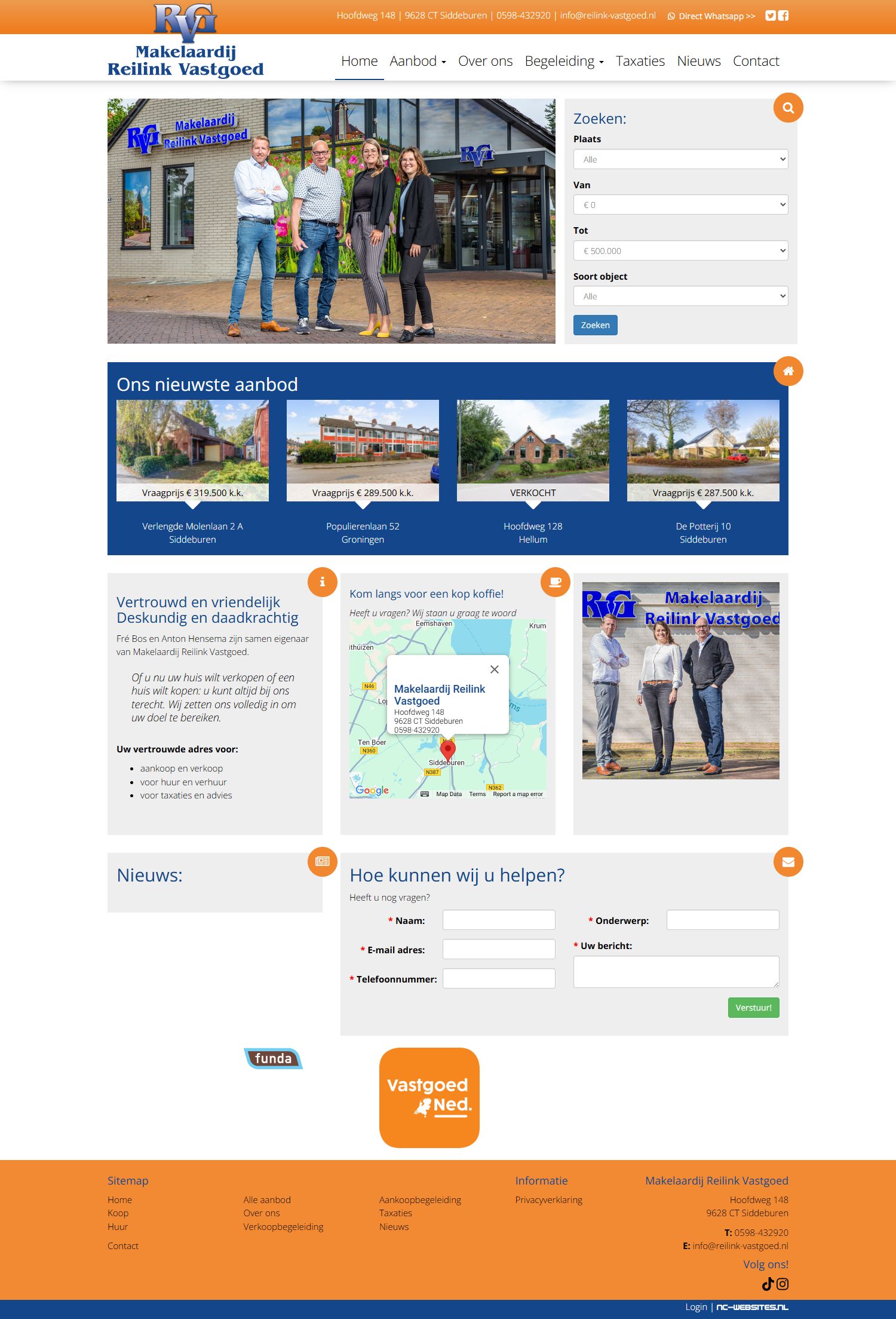Click the team photo in front of office
This screenshot has height=1319, width=896.
click(x=332, y=221)
